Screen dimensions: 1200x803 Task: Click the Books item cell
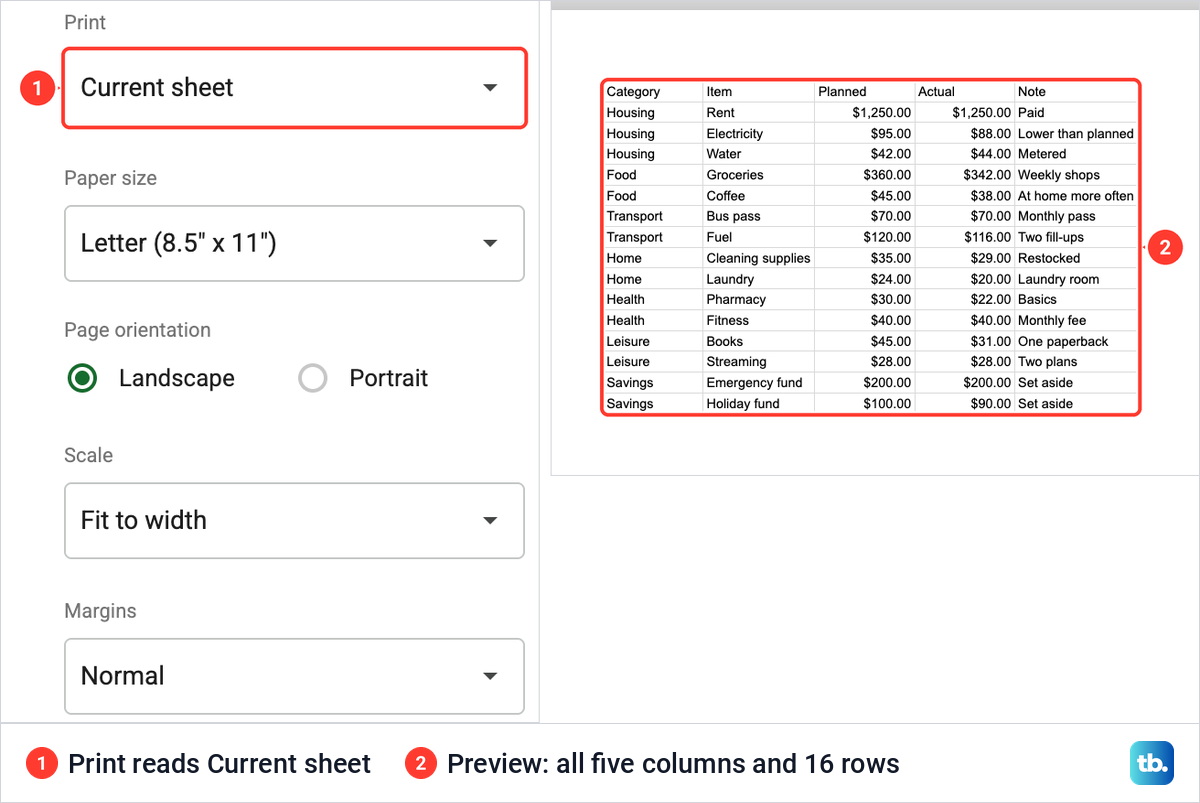coord(758,341)
